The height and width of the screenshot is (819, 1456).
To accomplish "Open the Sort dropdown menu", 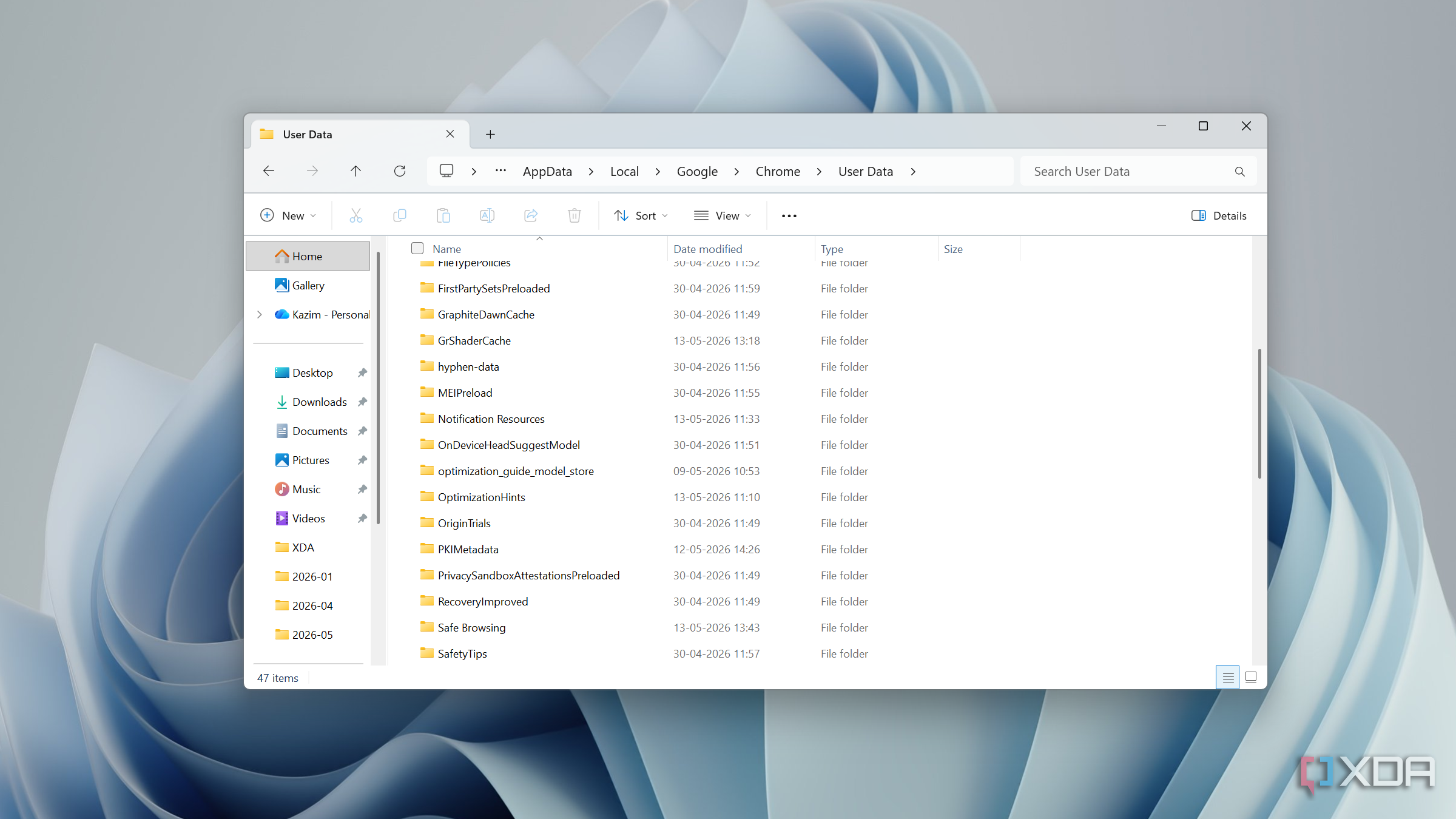I will [641, 215].
